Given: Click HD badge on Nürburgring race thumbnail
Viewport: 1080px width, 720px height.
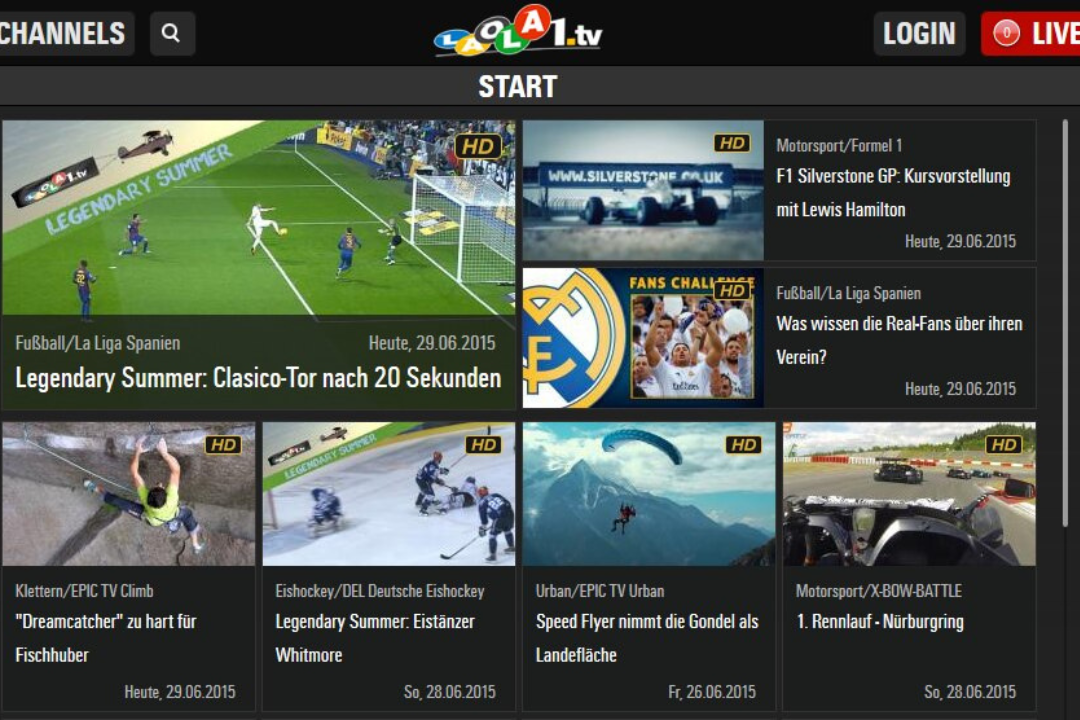Looking at the screenshot, I should 1003,445.
